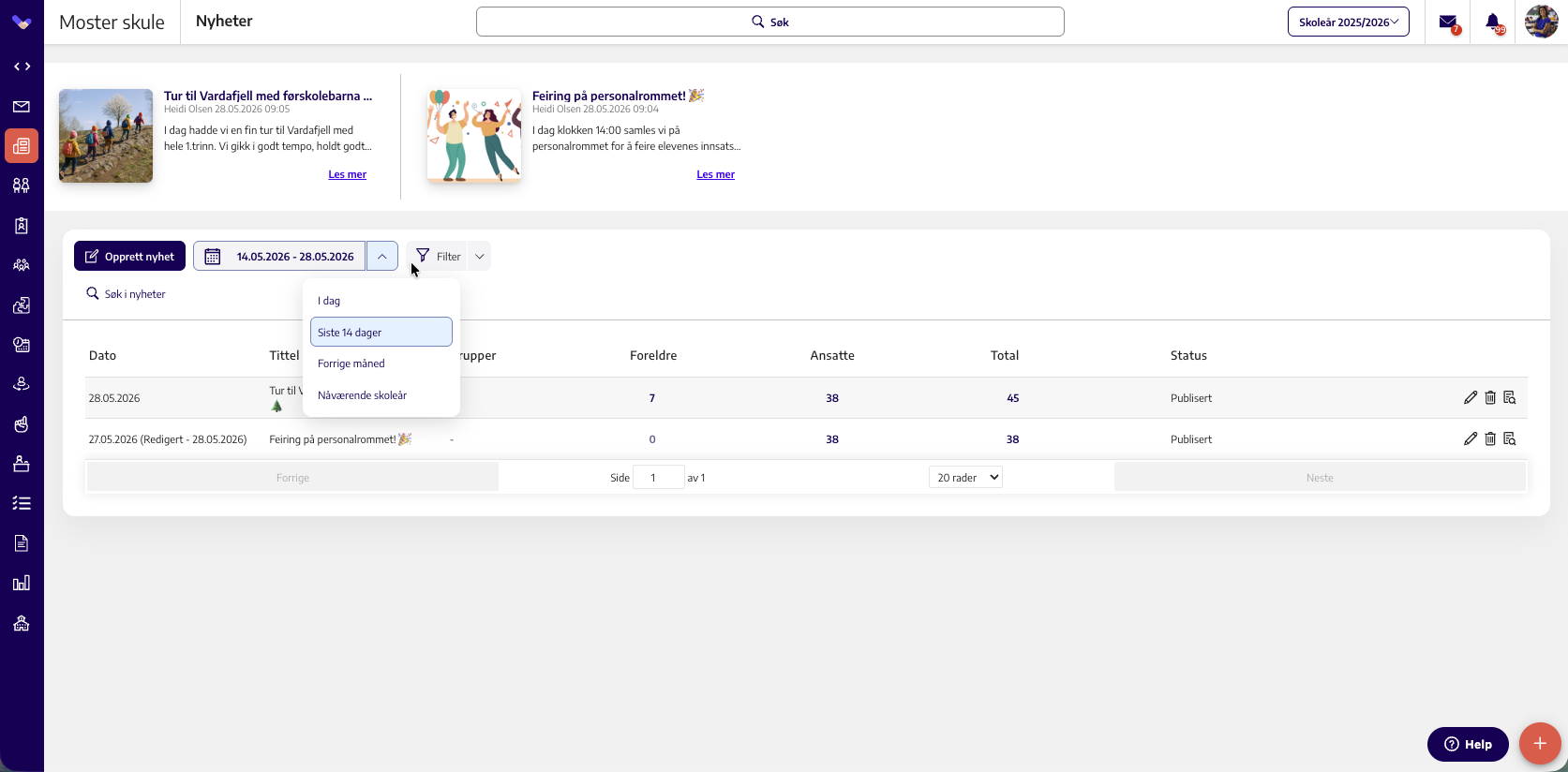The image size is (1568, 772).
Task: Open messages via the sidebar envelope icon
Action: [x=22, y=107]
